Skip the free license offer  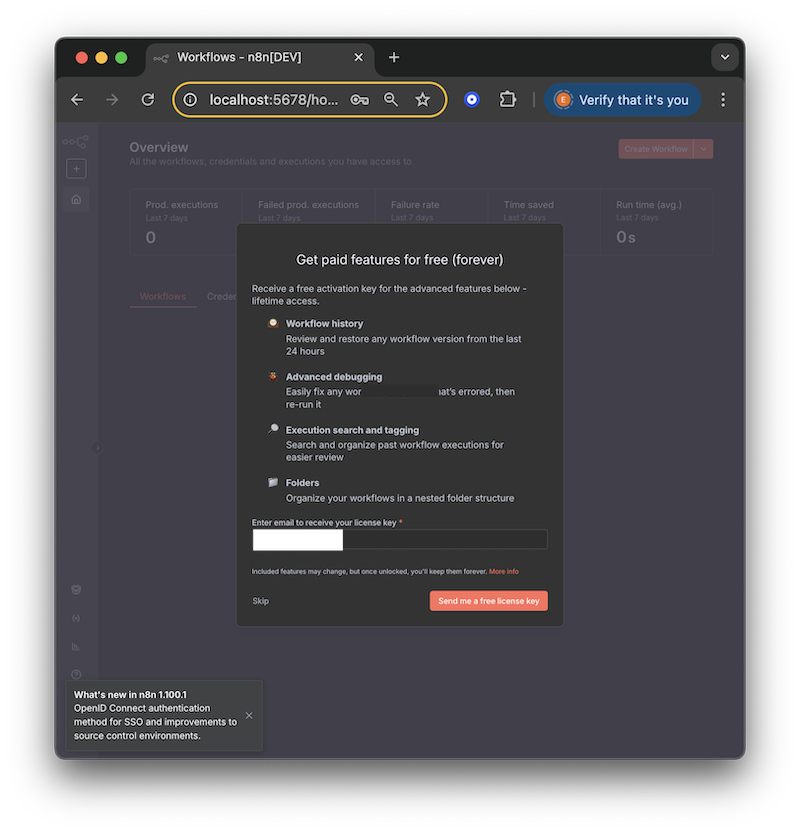260,601
